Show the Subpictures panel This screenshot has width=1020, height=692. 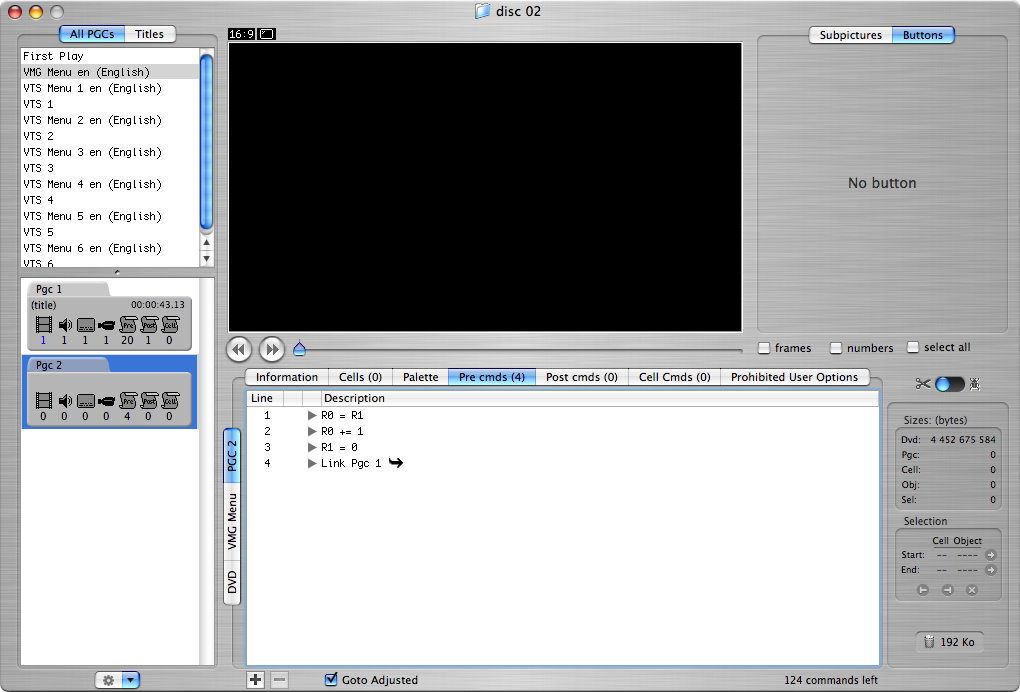coord(850,35)
